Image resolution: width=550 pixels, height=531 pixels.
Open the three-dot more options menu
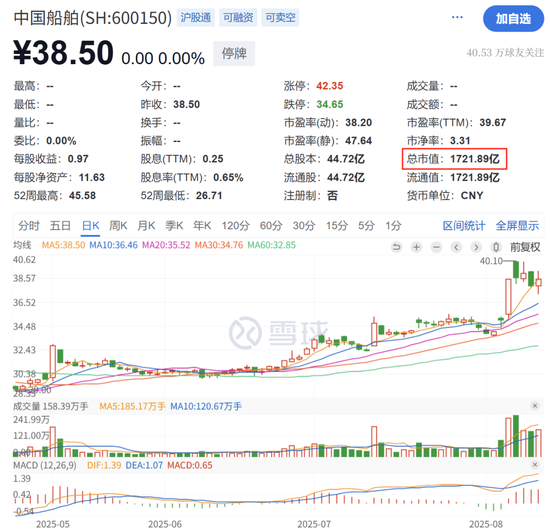pyautogui.click(x=457, y=17)
